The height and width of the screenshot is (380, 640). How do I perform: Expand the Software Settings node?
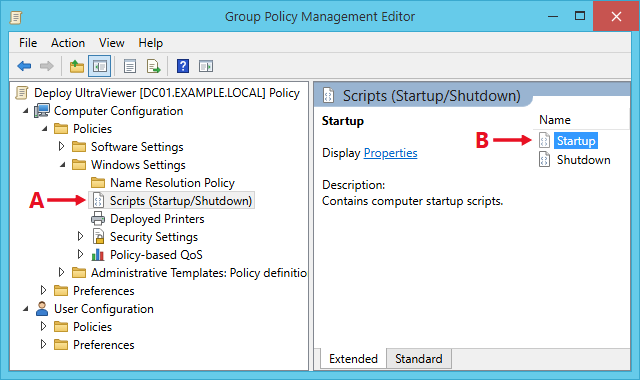click(61, 146)
